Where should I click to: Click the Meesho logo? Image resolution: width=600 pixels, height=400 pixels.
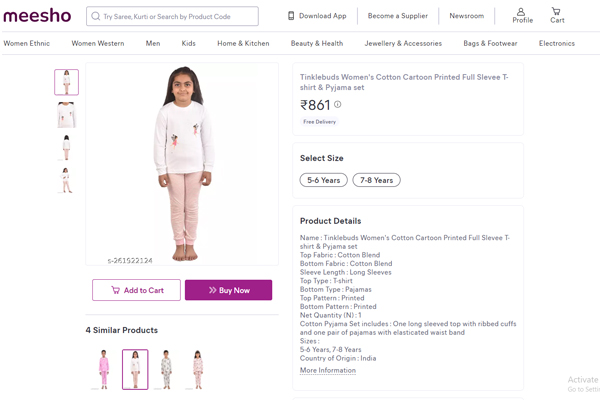click(39, 16)
